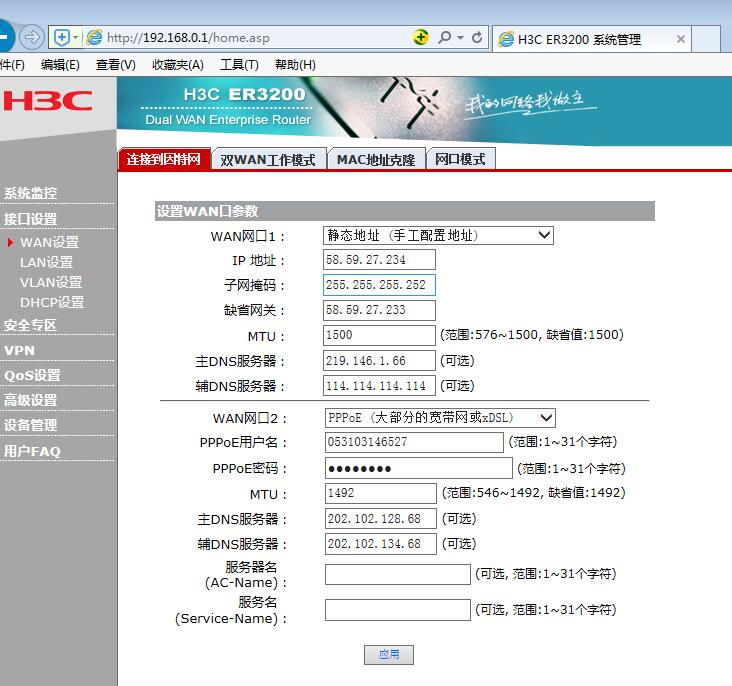Select DHCP设置 in the sidebar

coord(52,302)
